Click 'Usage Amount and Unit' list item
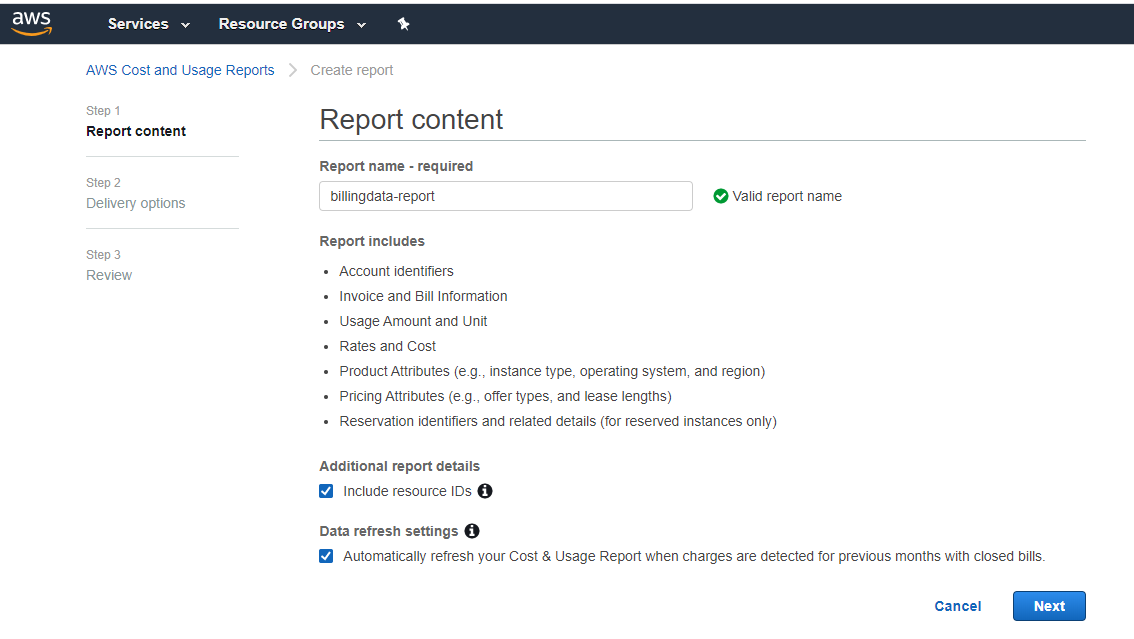Screen dimensions: 1134x639 (x=413, y=321)
